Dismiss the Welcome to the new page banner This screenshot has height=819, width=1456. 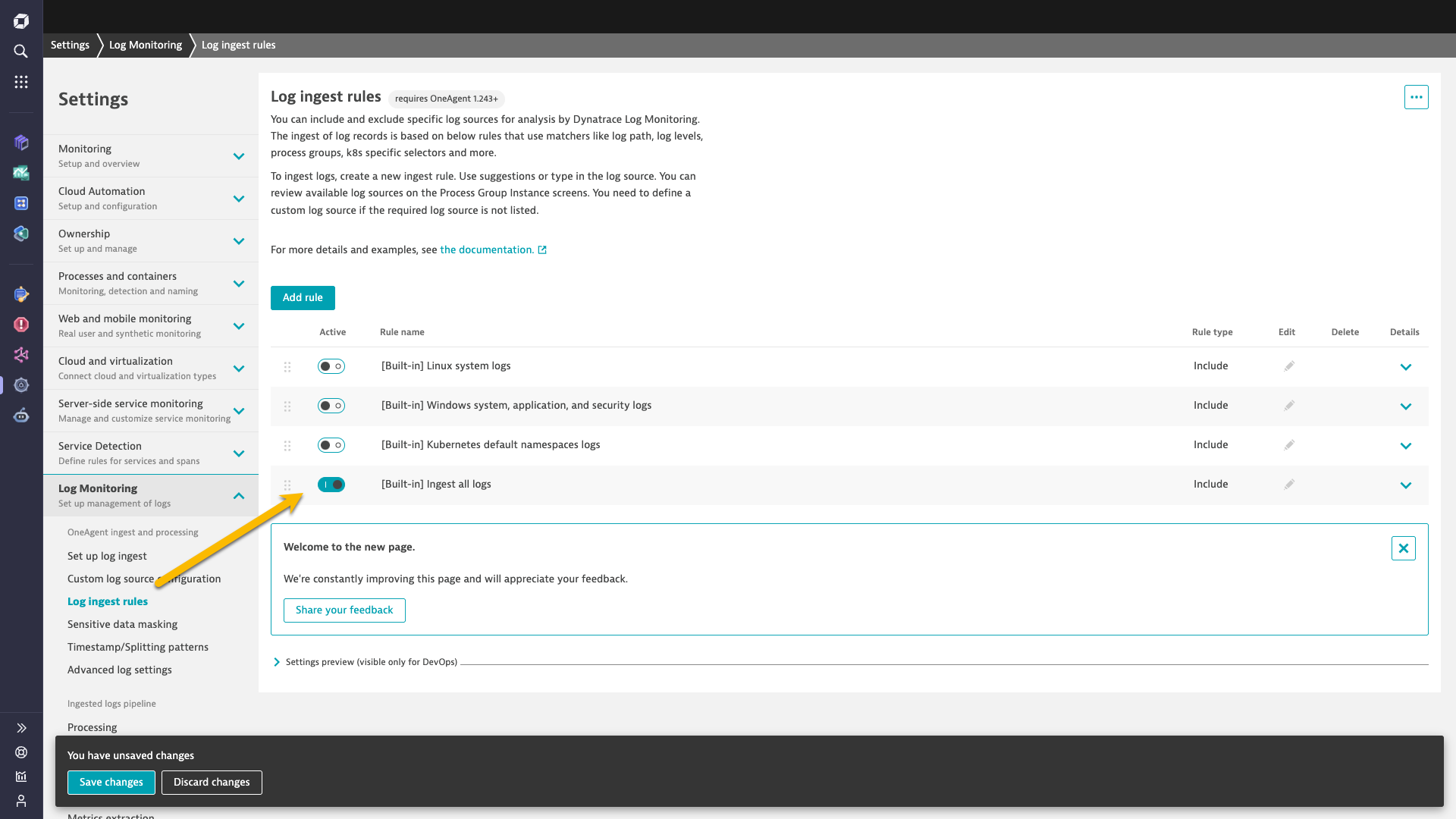pyautogui.click(x=1404, y=548)
